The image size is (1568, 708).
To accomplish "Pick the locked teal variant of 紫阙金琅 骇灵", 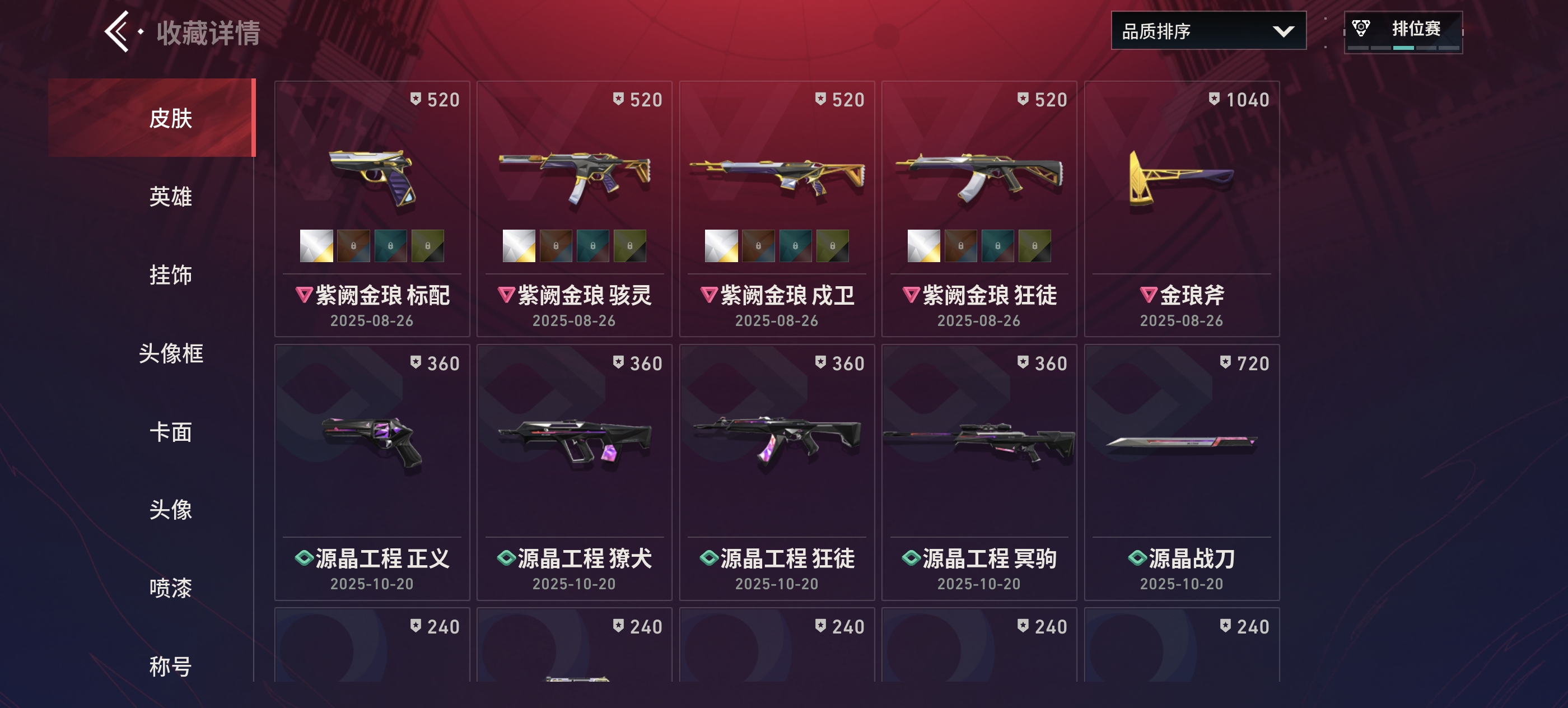I will point(593,246).
